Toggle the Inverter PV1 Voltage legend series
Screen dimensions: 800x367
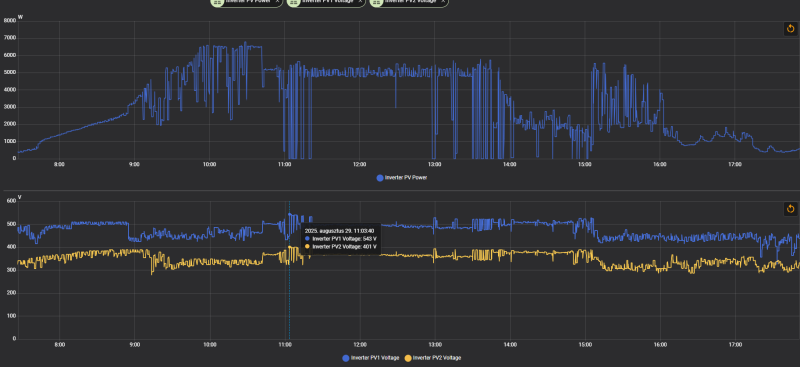point(371,358)
